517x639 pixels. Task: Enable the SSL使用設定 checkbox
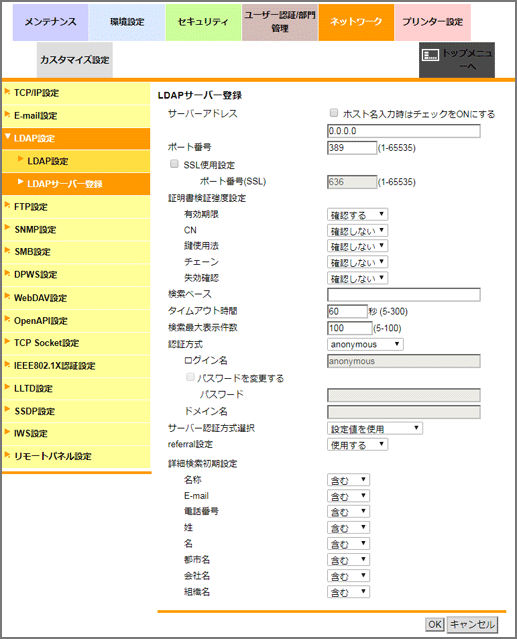coord(174,164)
